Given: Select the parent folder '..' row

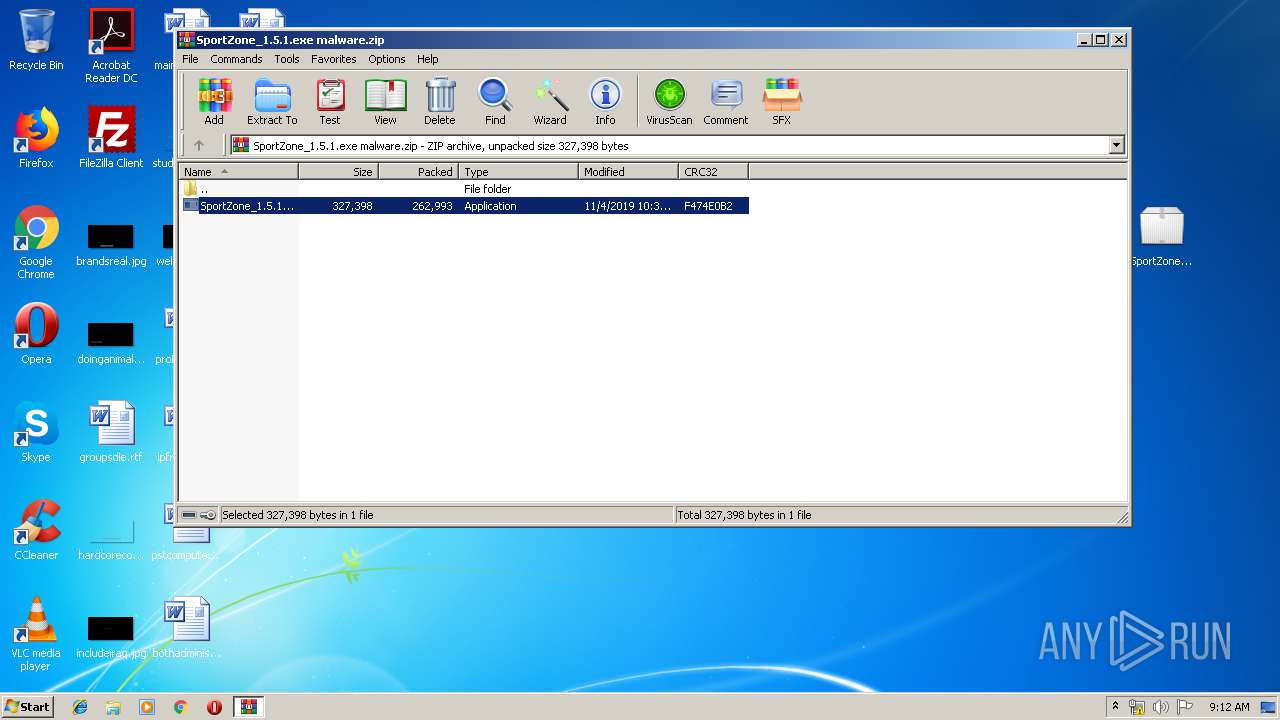Looking at the screenshot, I should pos(464,189).
